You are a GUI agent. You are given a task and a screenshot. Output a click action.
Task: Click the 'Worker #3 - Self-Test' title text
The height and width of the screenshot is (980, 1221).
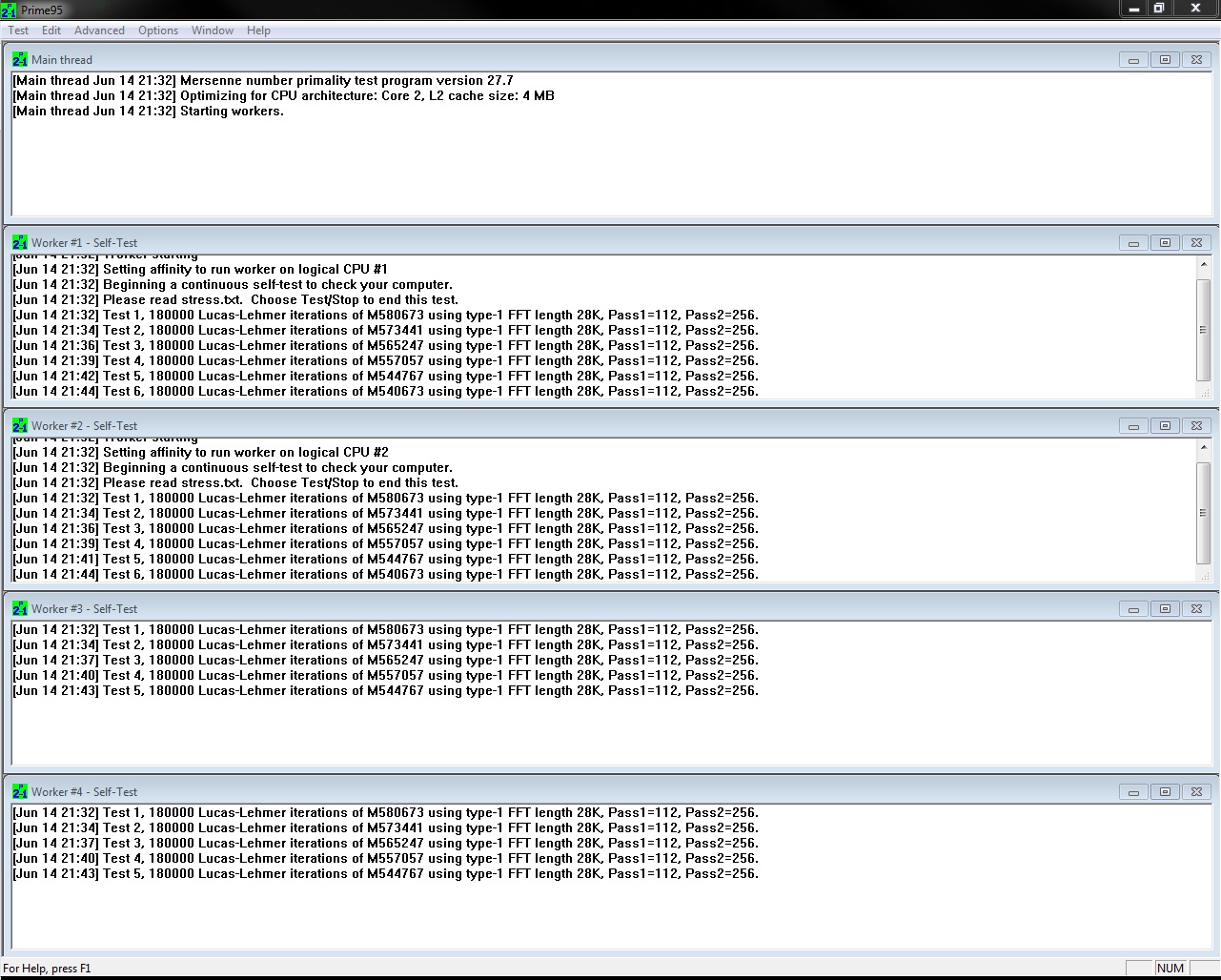pyautogui.click(x=85, y=608)
